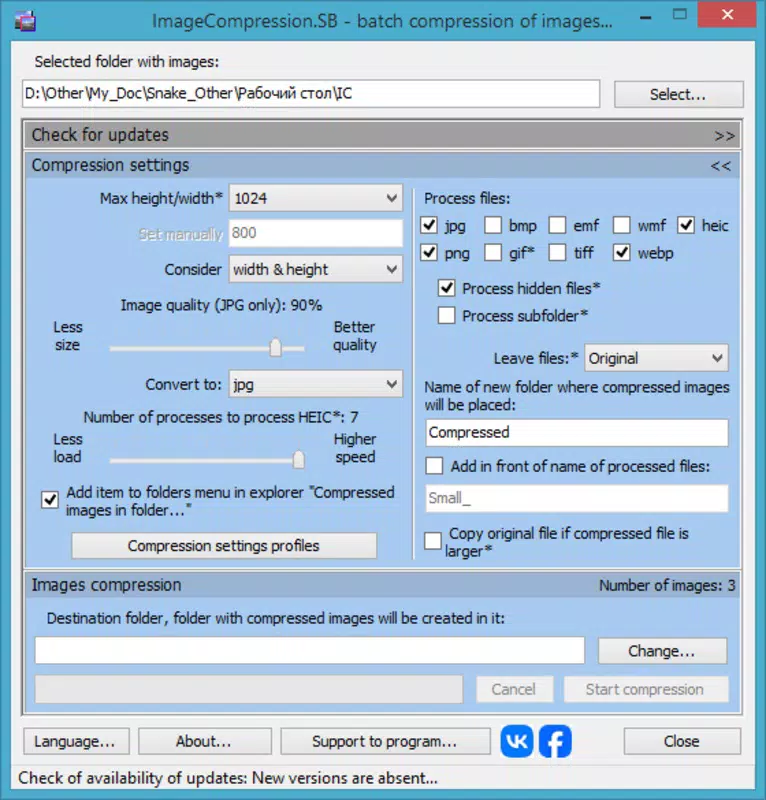Click 'Image quality (JPG only): 90%' label
Screen dimensions: 766x800
[x=221, y=305]
